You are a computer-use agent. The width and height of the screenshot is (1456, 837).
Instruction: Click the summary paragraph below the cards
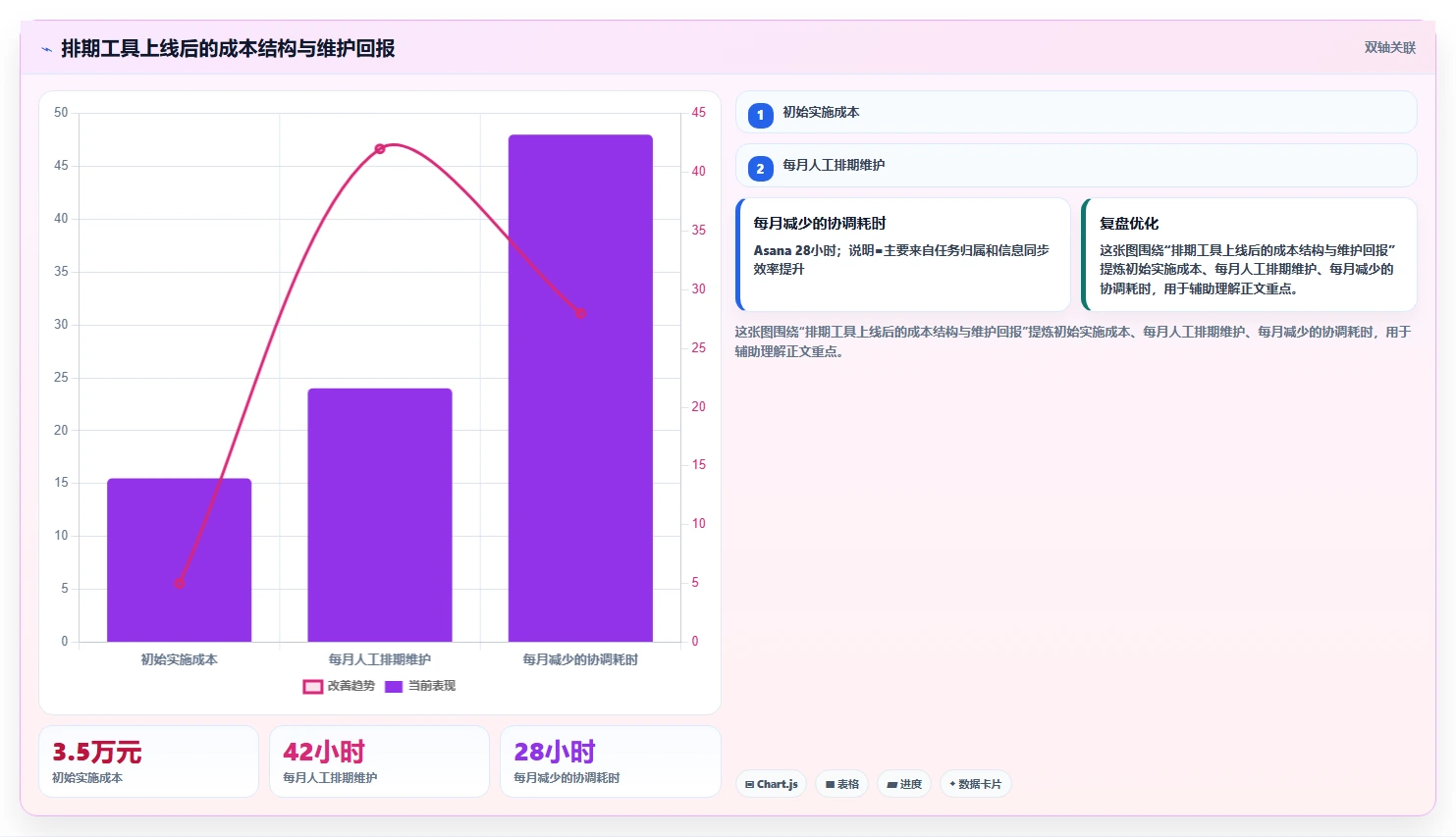tap(1073, 341)
